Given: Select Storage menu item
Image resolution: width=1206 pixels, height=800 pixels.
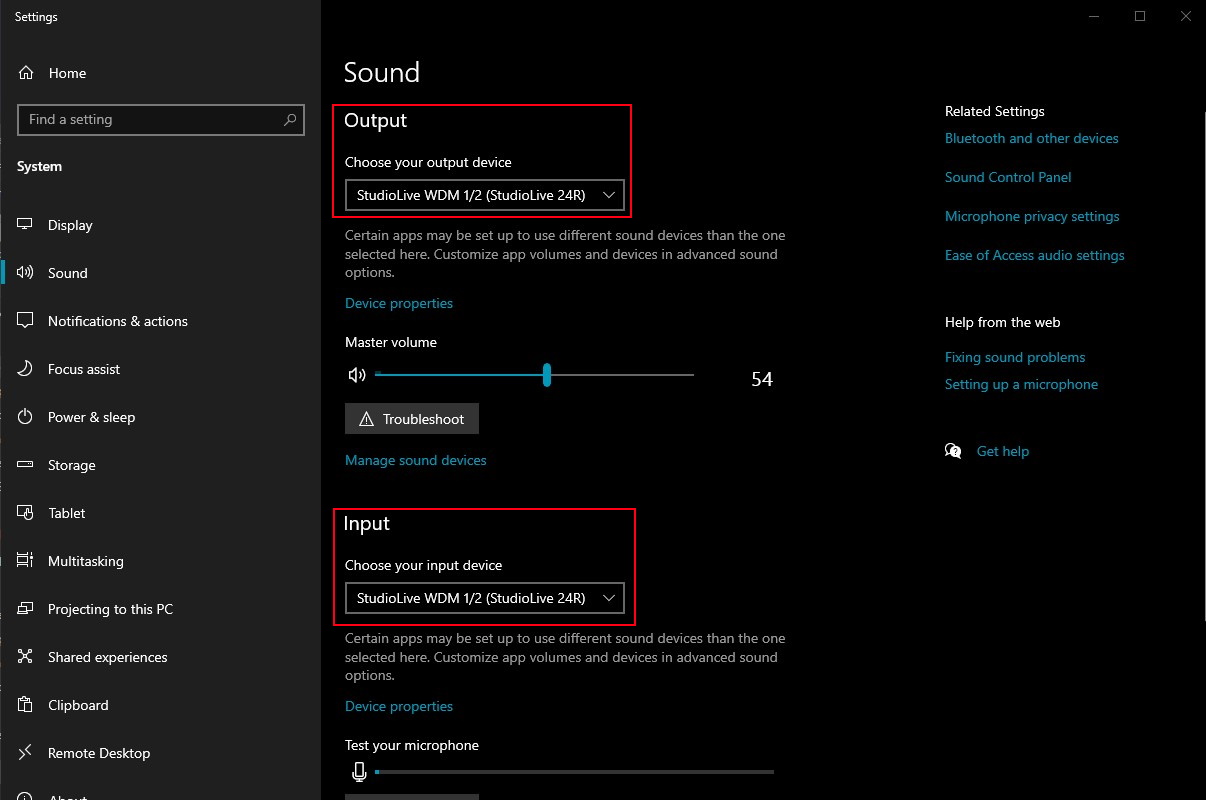Looking at the screenshot, I should [72, 465].
